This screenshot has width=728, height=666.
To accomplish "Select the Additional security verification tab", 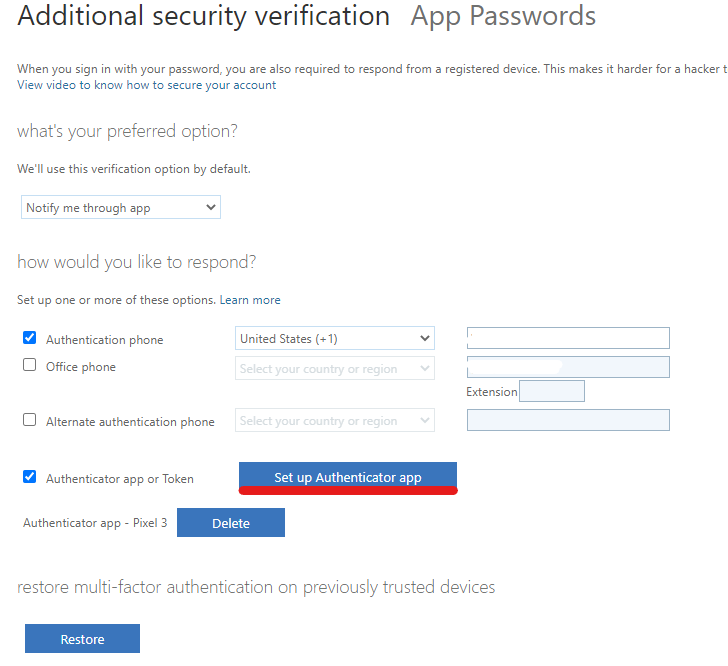I will 203,17.
